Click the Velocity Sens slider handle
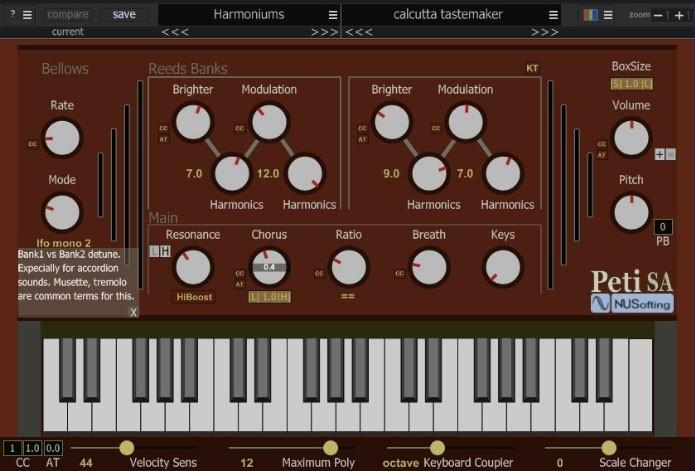 tap(126, 447)
